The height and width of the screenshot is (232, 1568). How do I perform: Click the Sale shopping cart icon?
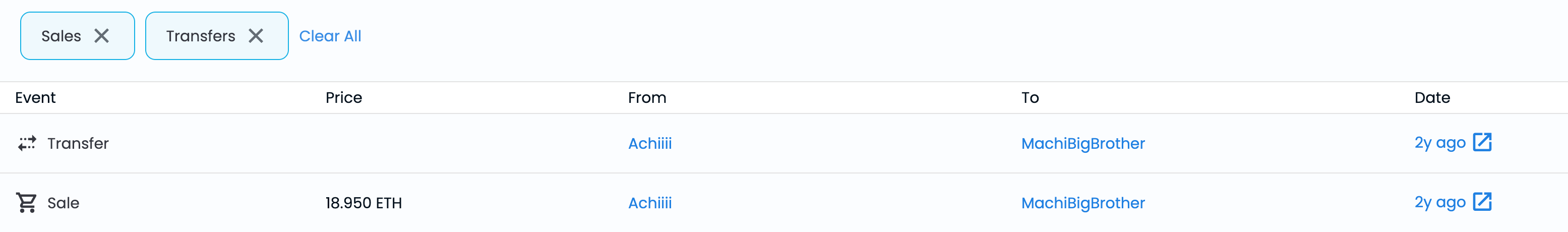point(27,203)
